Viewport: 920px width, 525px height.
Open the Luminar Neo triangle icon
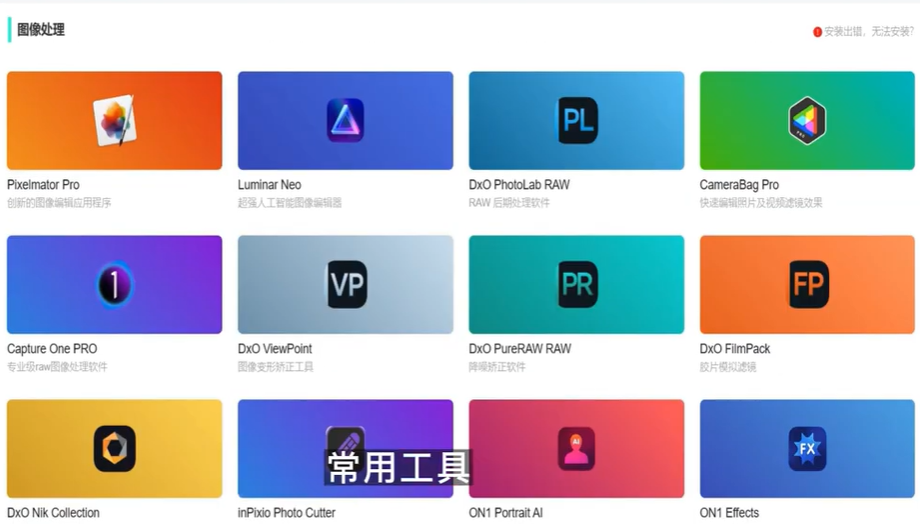pos(345,120)
